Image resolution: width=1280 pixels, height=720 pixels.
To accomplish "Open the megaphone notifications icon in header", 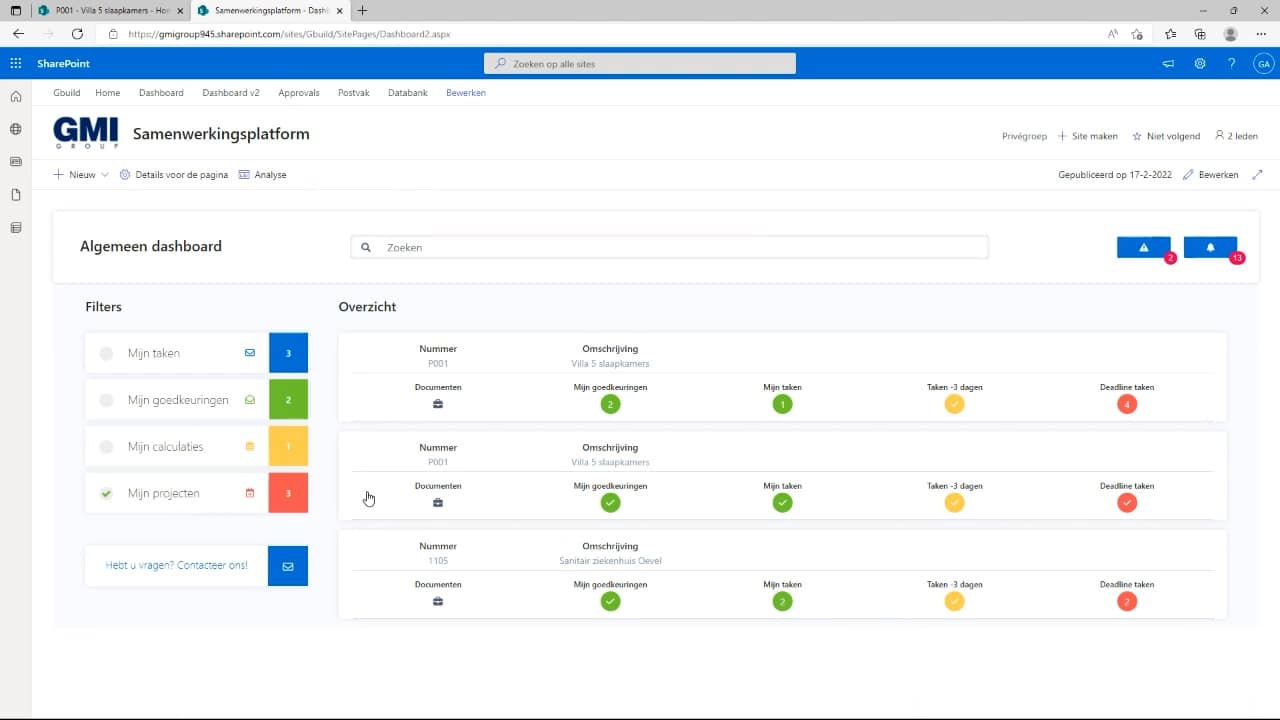I will point(1168,63).
